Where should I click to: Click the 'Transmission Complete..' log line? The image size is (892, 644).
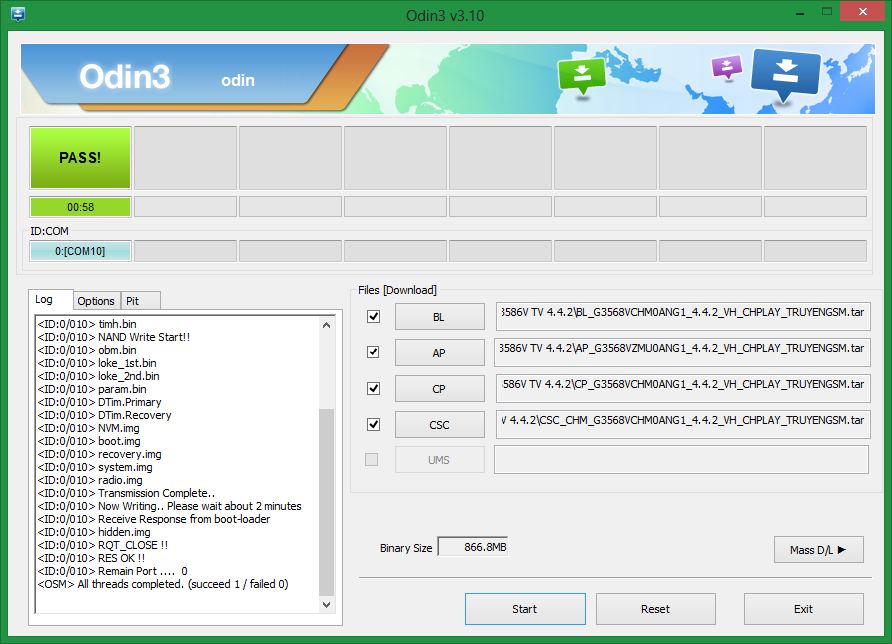pyautogui.click(x=126, y=493)
